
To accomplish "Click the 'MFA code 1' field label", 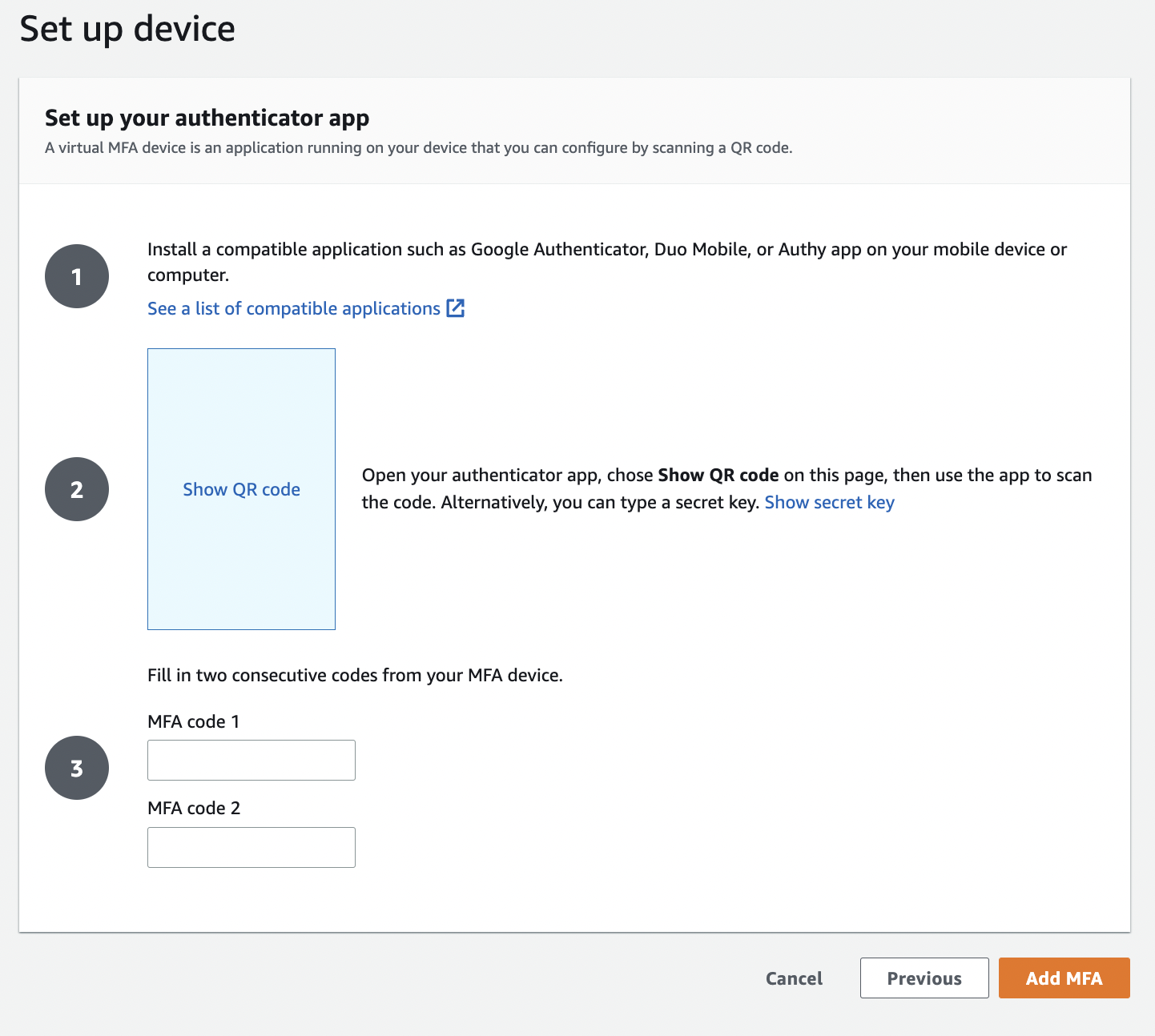I will (193, 721).
